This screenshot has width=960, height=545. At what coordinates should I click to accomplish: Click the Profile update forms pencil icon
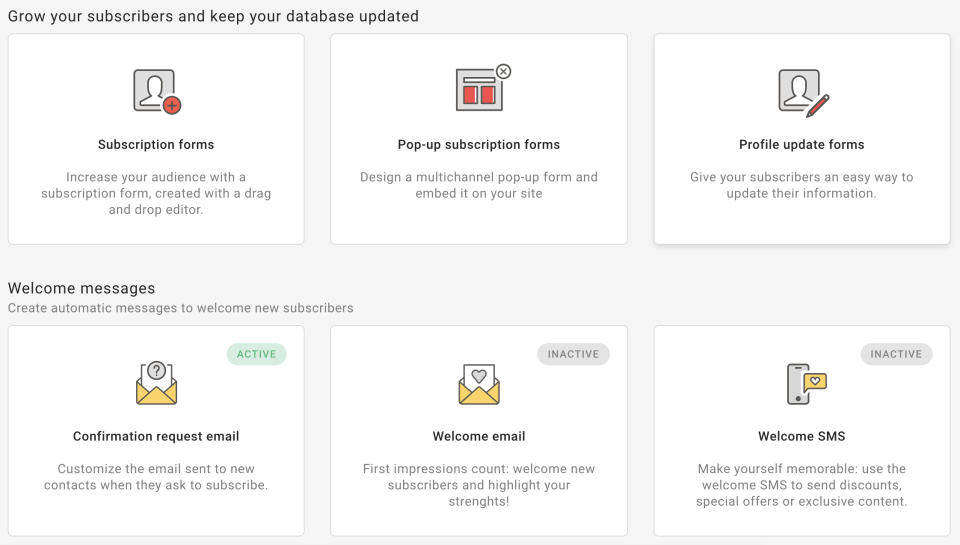[803, 91]
